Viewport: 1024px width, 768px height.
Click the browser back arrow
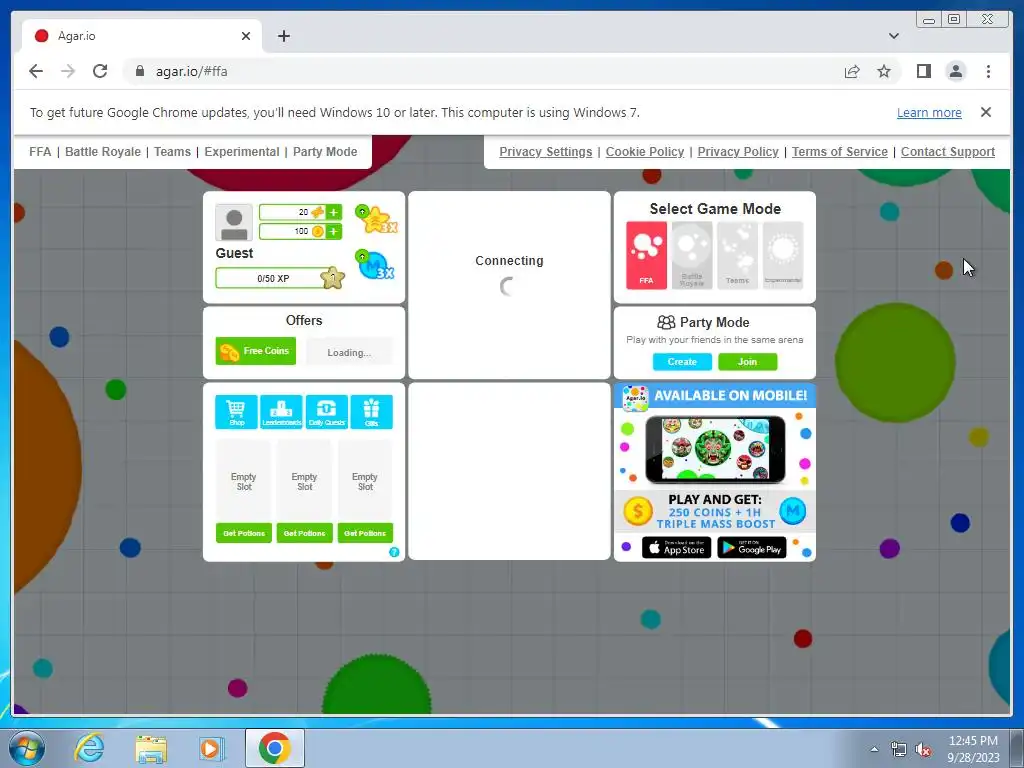tap(36, 71)
